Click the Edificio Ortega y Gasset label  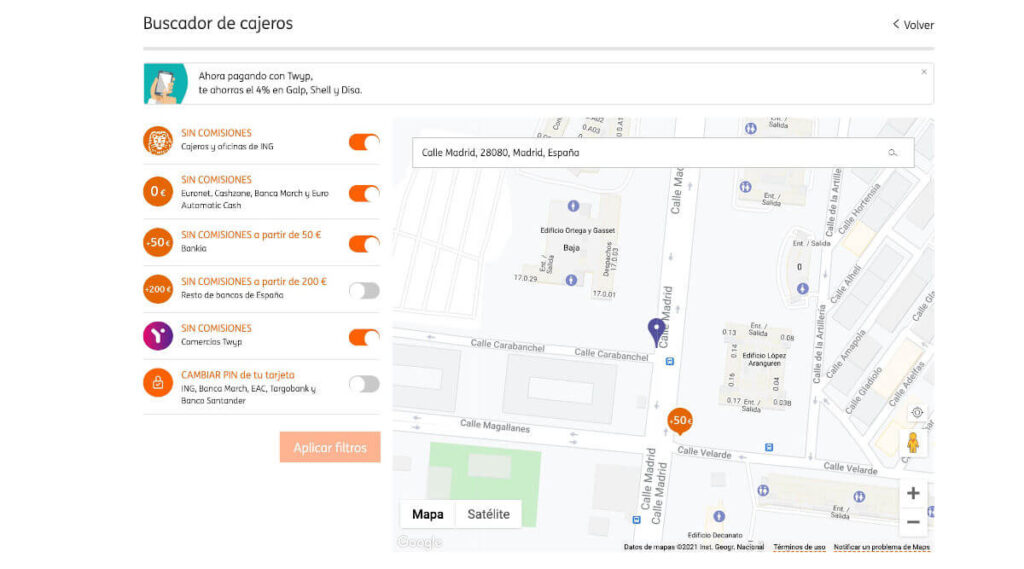click(577, 231)
